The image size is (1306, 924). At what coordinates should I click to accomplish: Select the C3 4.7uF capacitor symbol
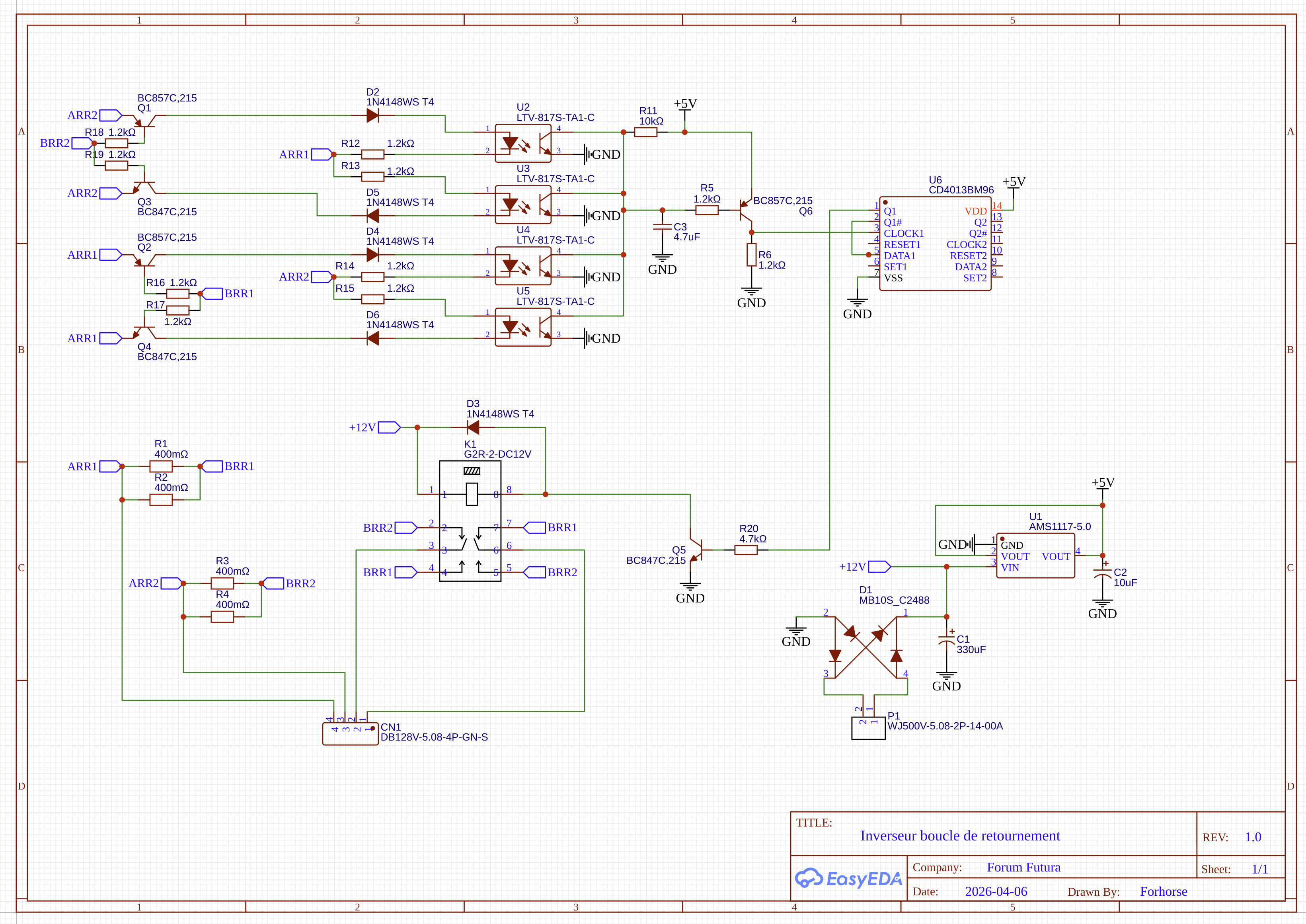click(x=662, y=226)
